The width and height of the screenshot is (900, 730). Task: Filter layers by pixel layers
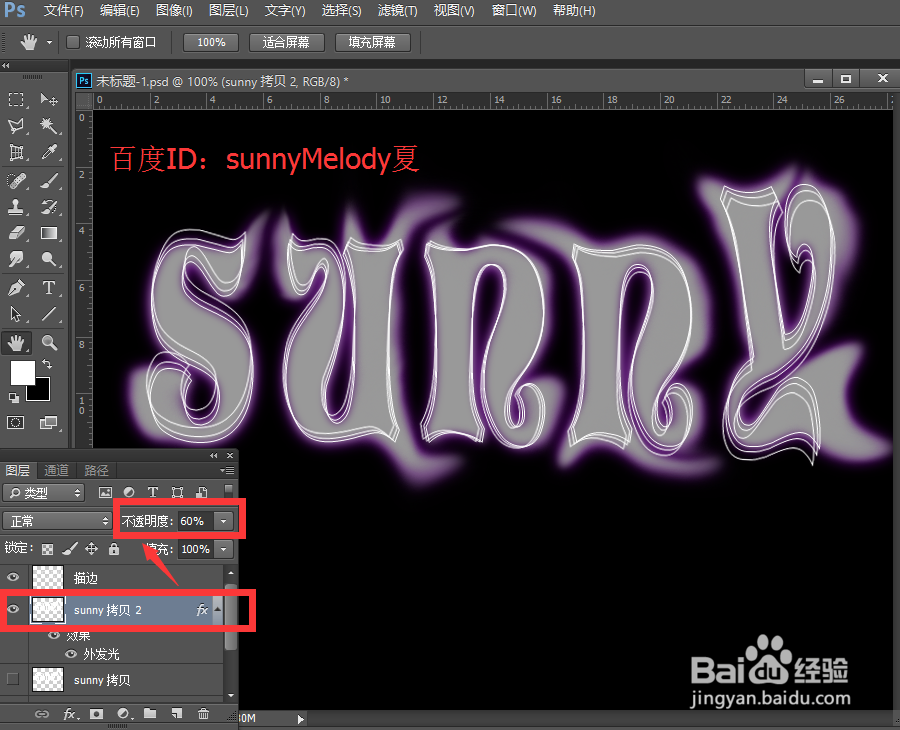pos(105,492)
